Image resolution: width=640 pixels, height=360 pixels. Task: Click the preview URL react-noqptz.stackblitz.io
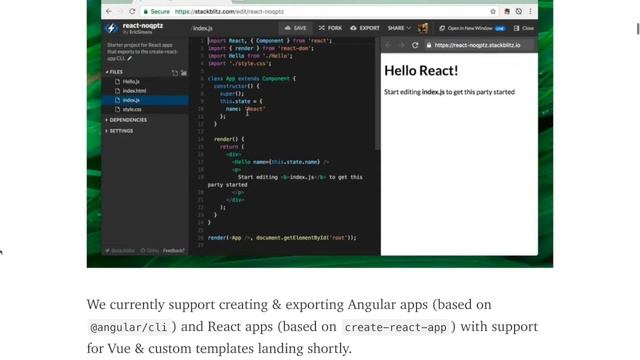tap(477, 45)
